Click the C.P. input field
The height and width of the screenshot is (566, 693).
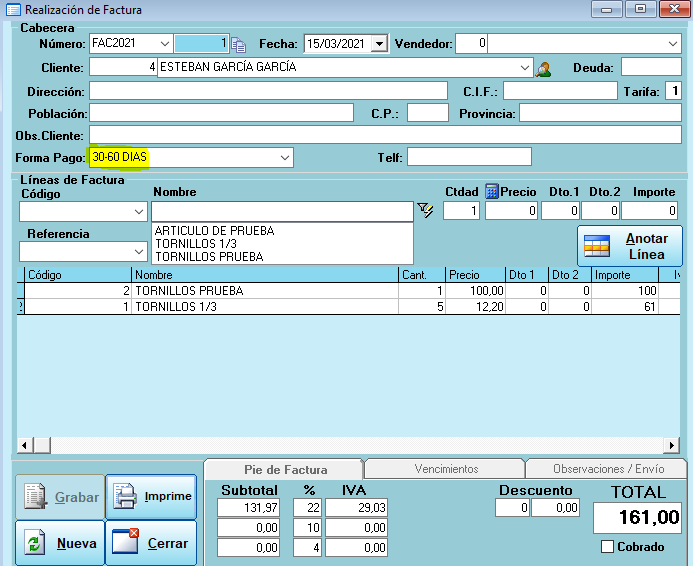pyautogui.click(x=427, y=113)
